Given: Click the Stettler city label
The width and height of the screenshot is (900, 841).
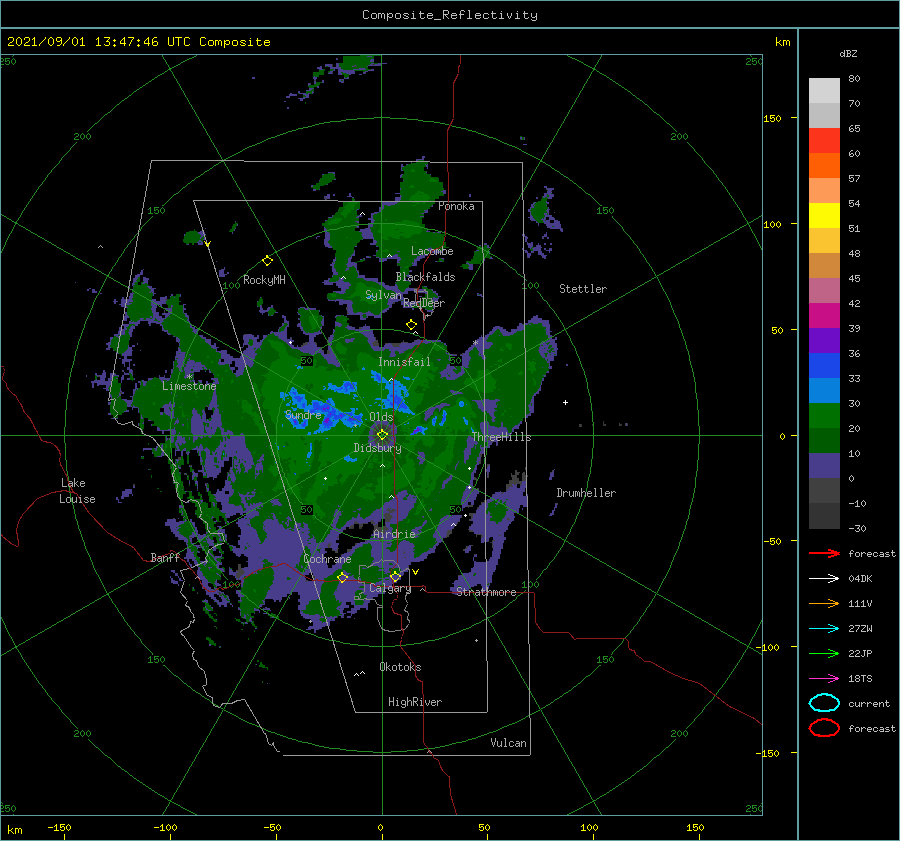Looking at the screenshot, I should [583, 289].
